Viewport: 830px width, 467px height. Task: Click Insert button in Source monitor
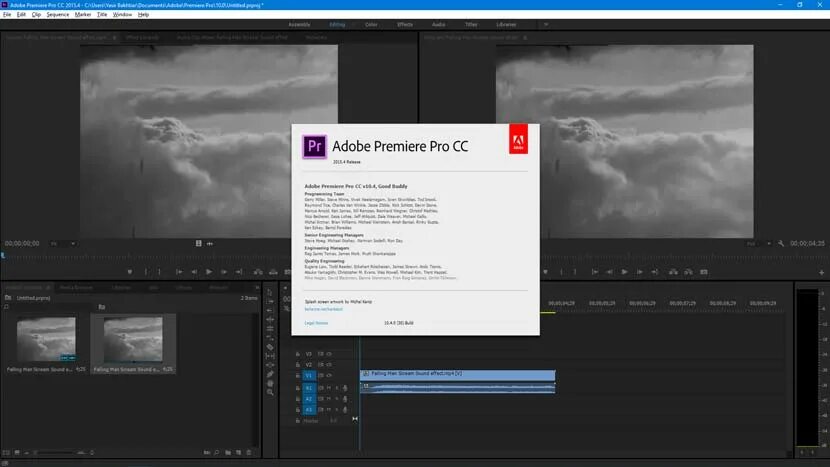258,272
